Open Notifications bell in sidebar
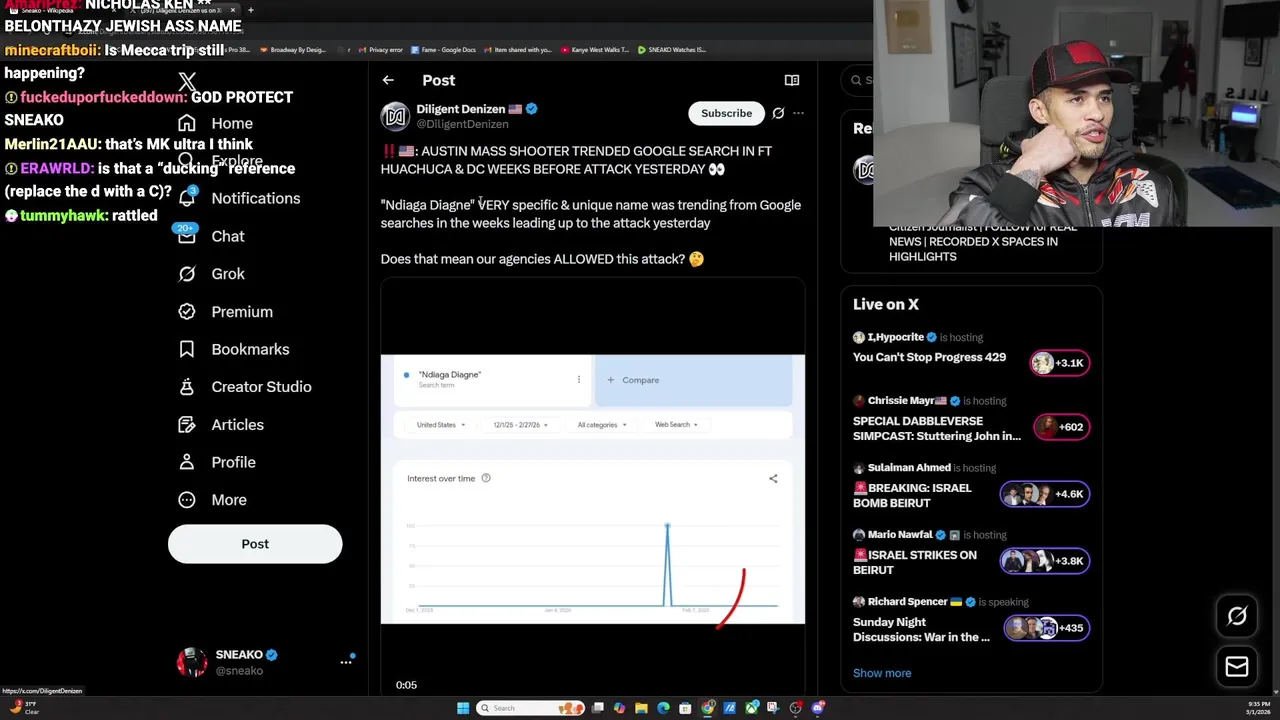This screenshot has height=720, width=1280. click(x=238, y=198)
